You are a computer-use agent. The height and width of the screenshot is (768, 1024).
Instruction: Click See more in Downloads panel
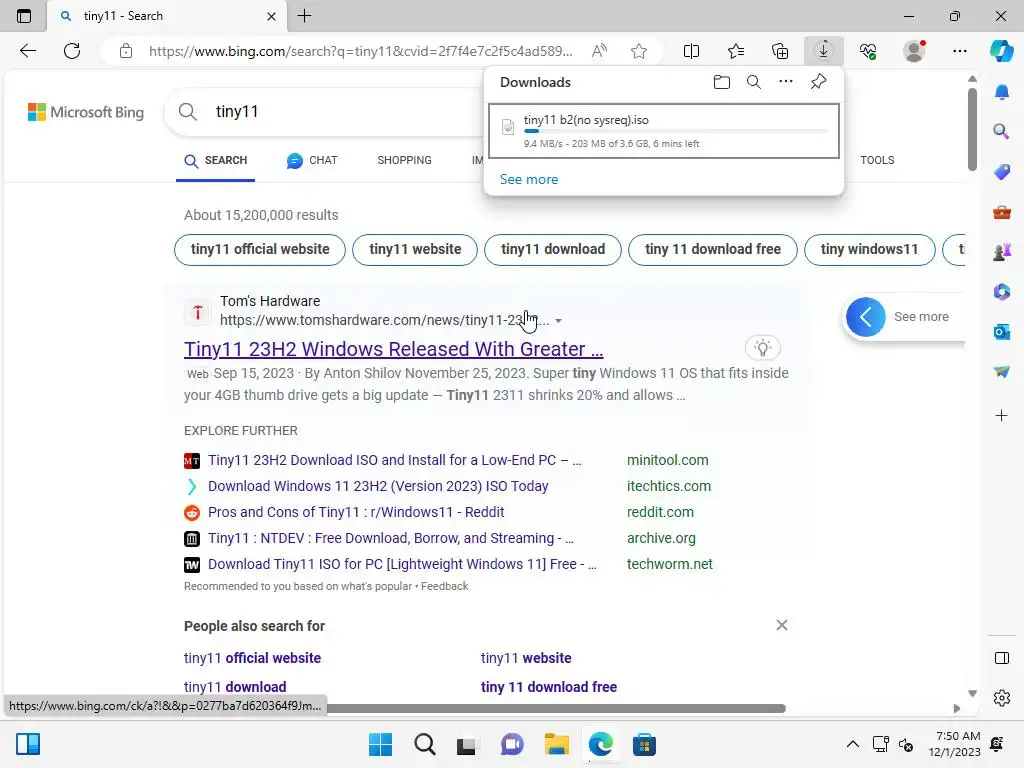(x=529, y=179)
